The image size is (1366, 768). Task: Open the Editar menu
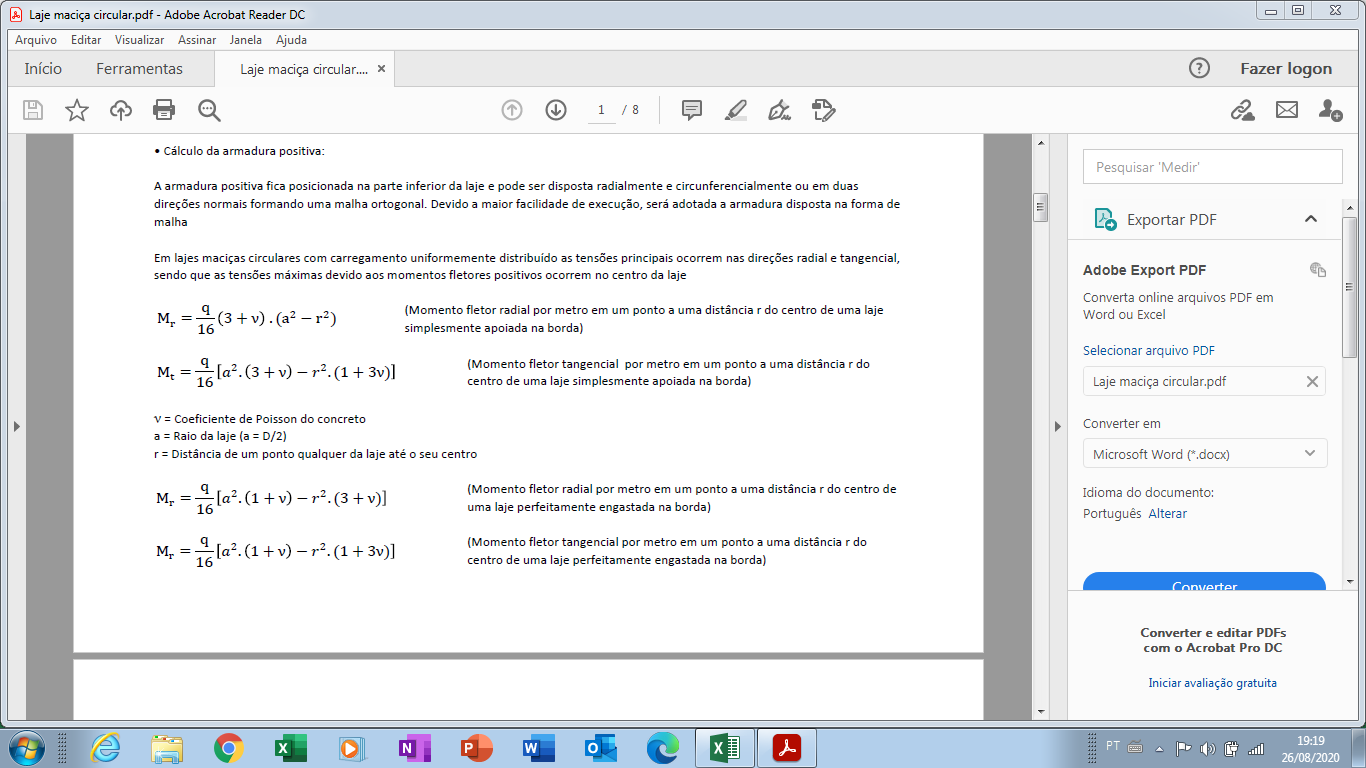86,40
